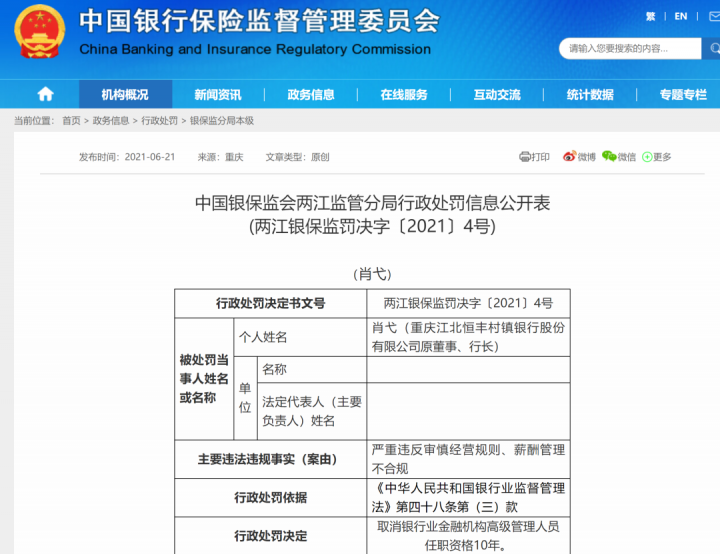The image size is (720, 554).
Task: Open the 新闻资讯 menu tab
Action: pos(218,95)
